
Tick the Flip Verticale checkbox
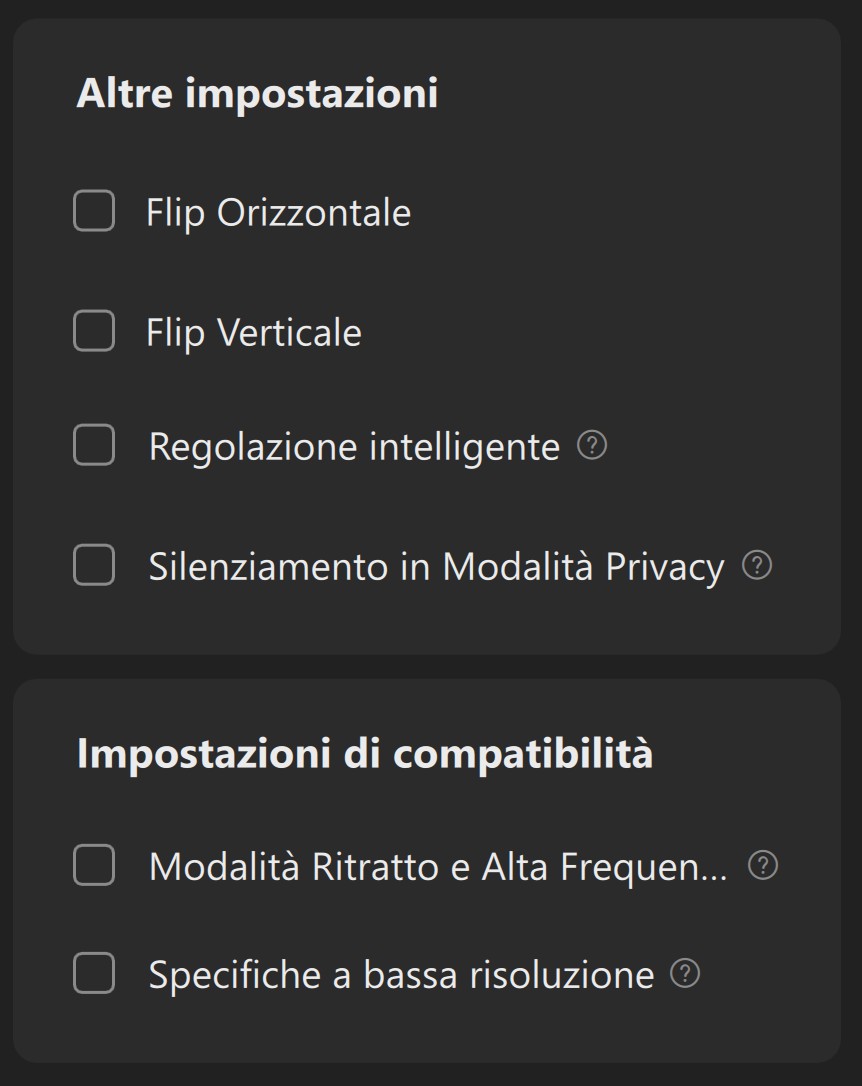point(94,332)
